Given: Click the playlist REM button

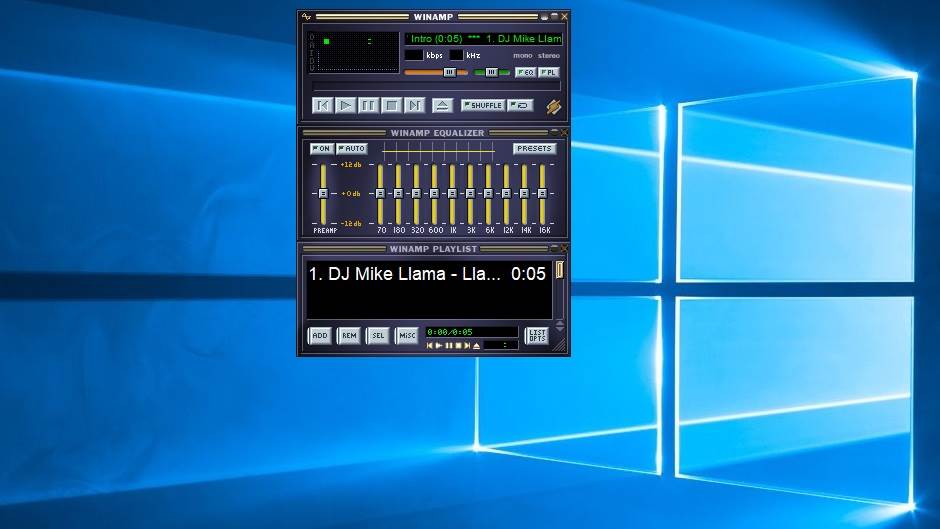Looking at the screenshot, I should pos(348,336).
